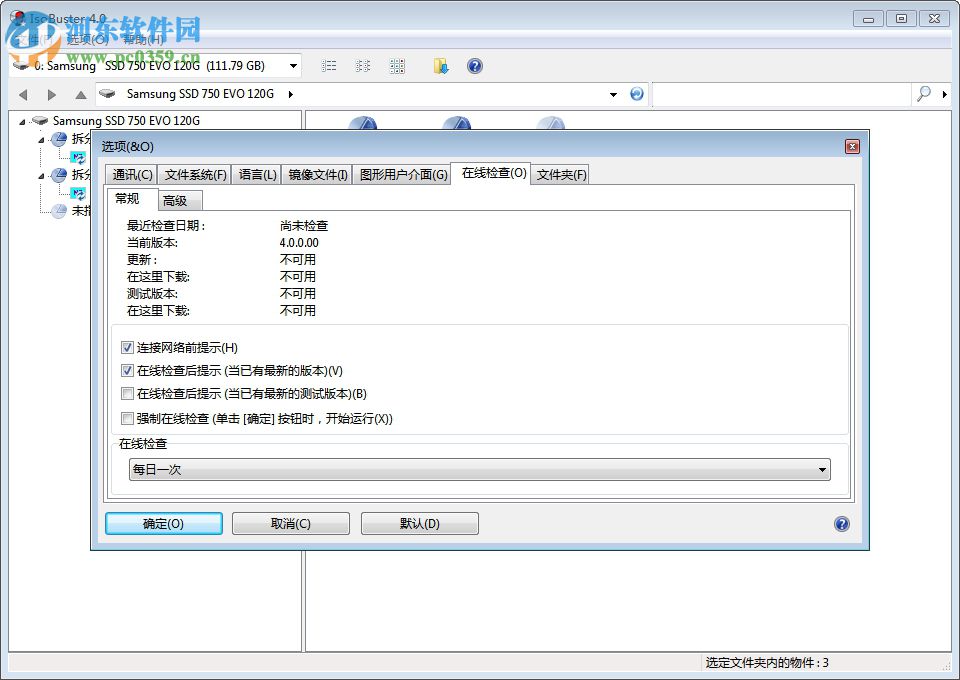
Task: Select the detailed list view icon
Action: click(x=329, y=65)
